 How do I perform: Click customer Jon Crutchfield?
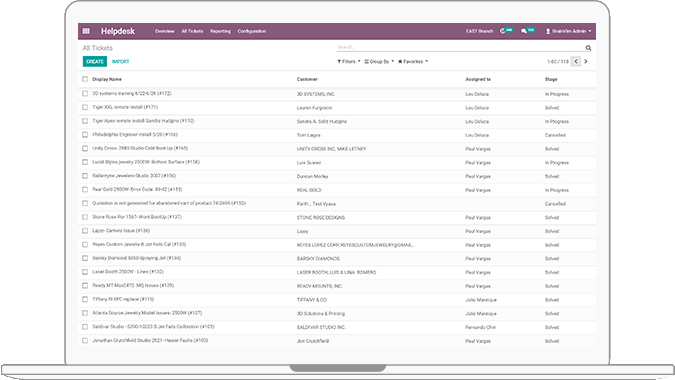[x=313, y=341]
